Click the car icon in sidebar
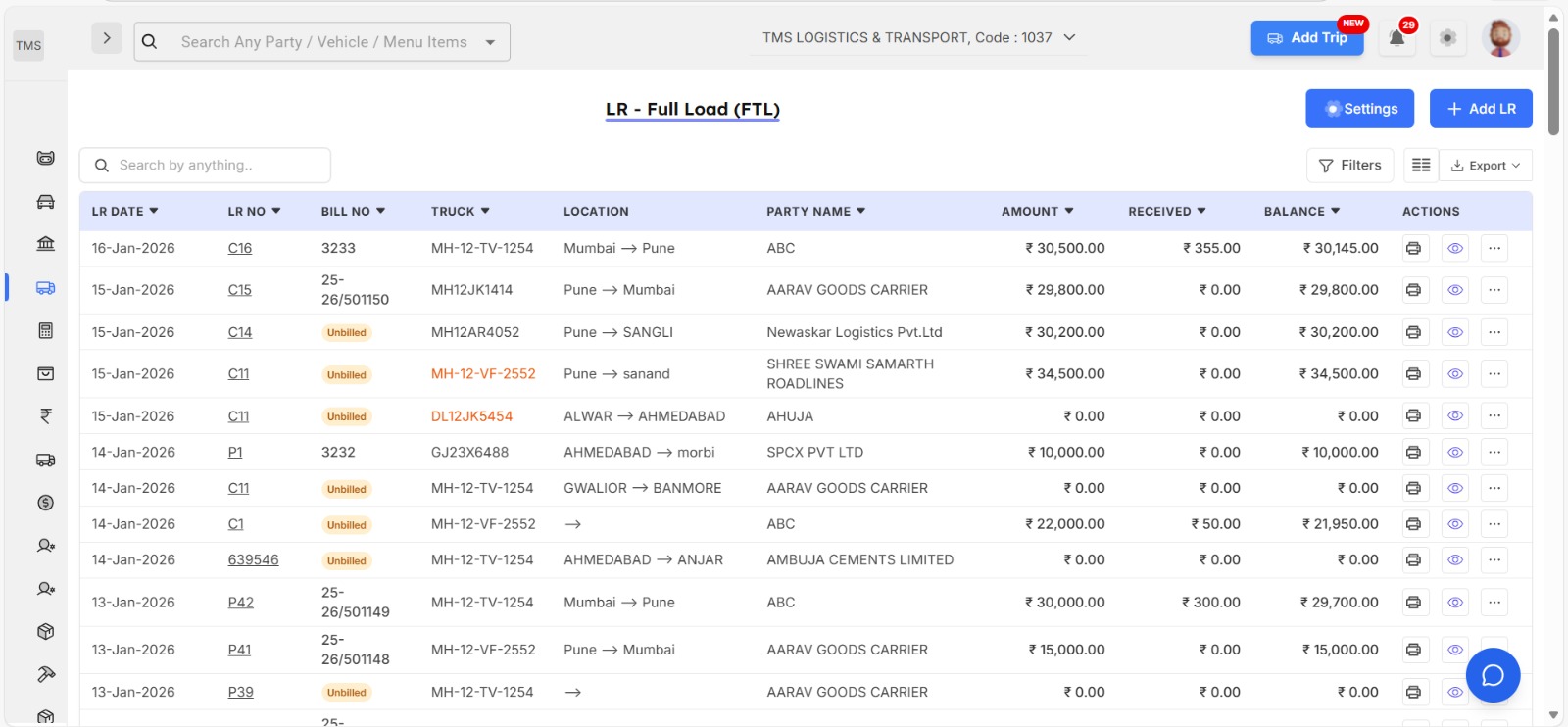Screen dimensions: 1568x727 [x=45, y=202]
